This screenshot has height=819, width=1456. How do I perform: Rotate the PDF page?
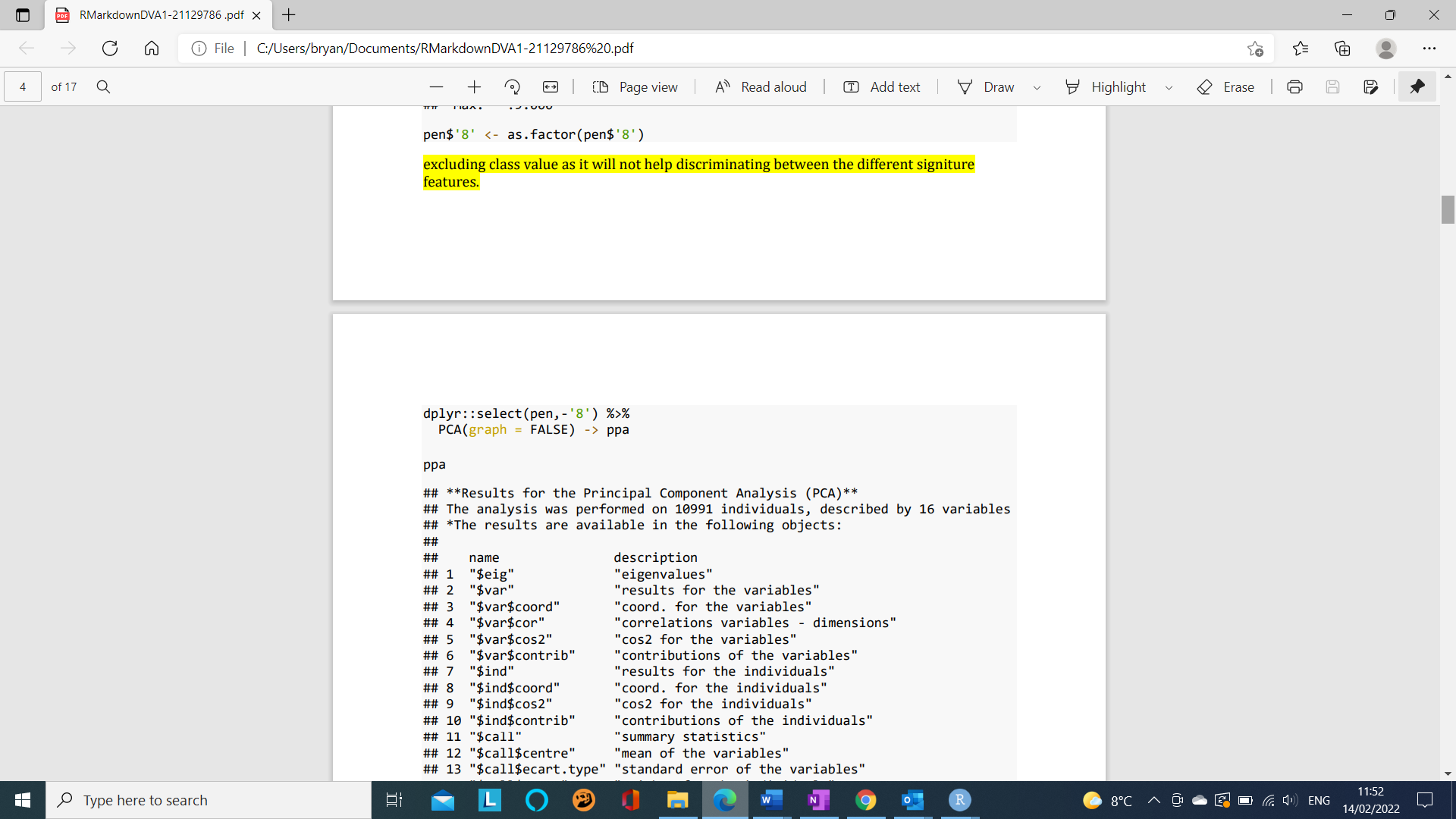pyautogui.click(x=513, y=86)
